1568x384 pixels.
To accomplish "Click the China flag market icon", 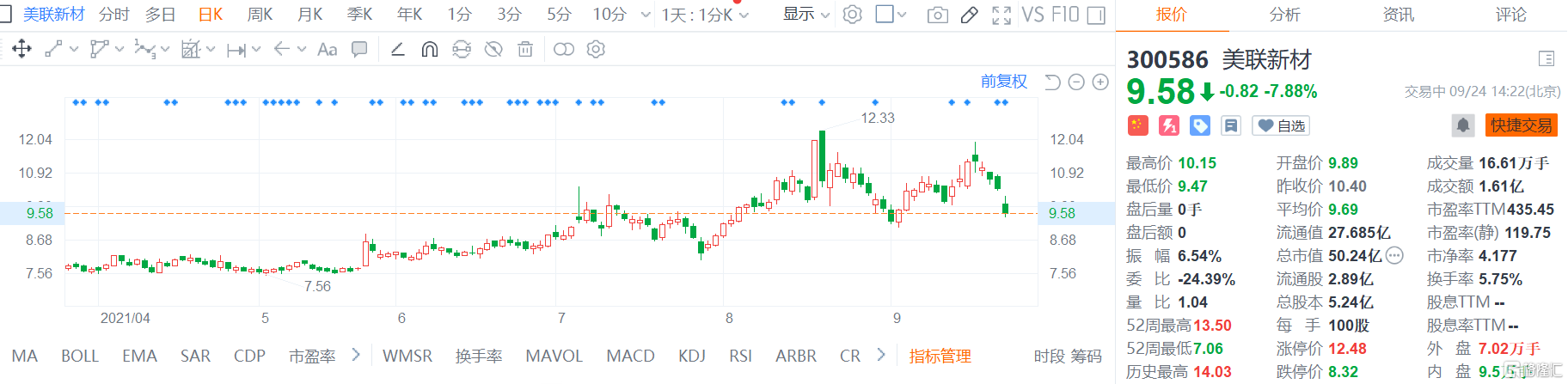I will [1137, 125].
